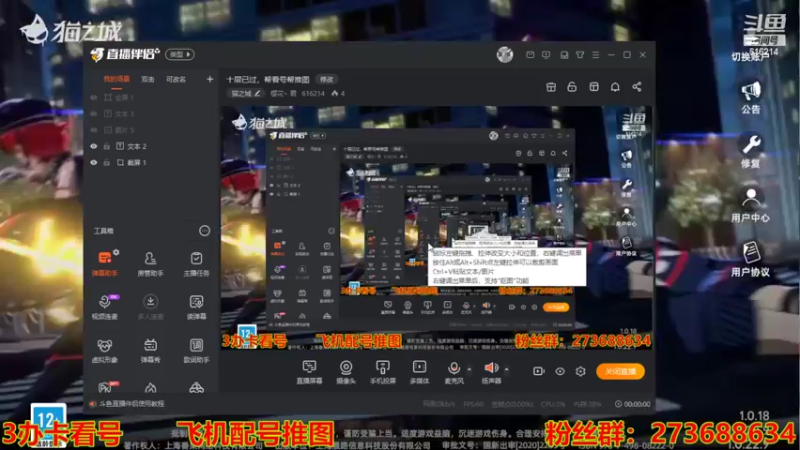
Task: Open the 歌词助手 tool
Action: pos(196,350)
